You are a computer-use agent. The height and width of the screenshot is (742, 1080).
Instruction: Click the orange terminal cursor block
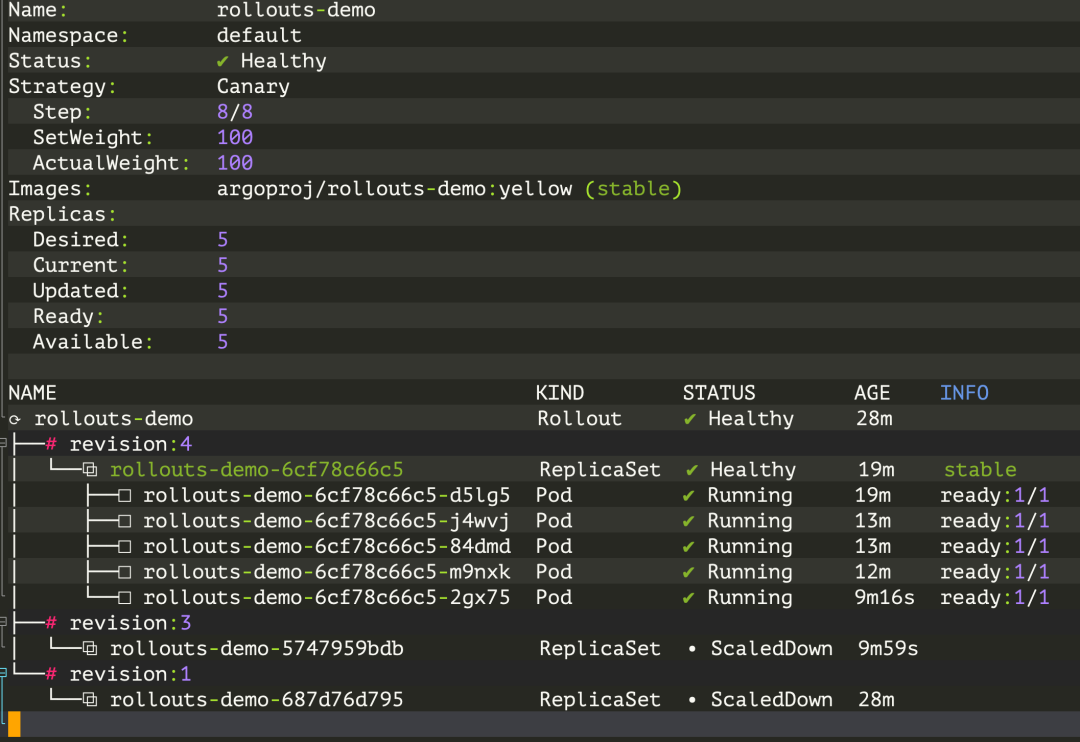click(14, 724)
